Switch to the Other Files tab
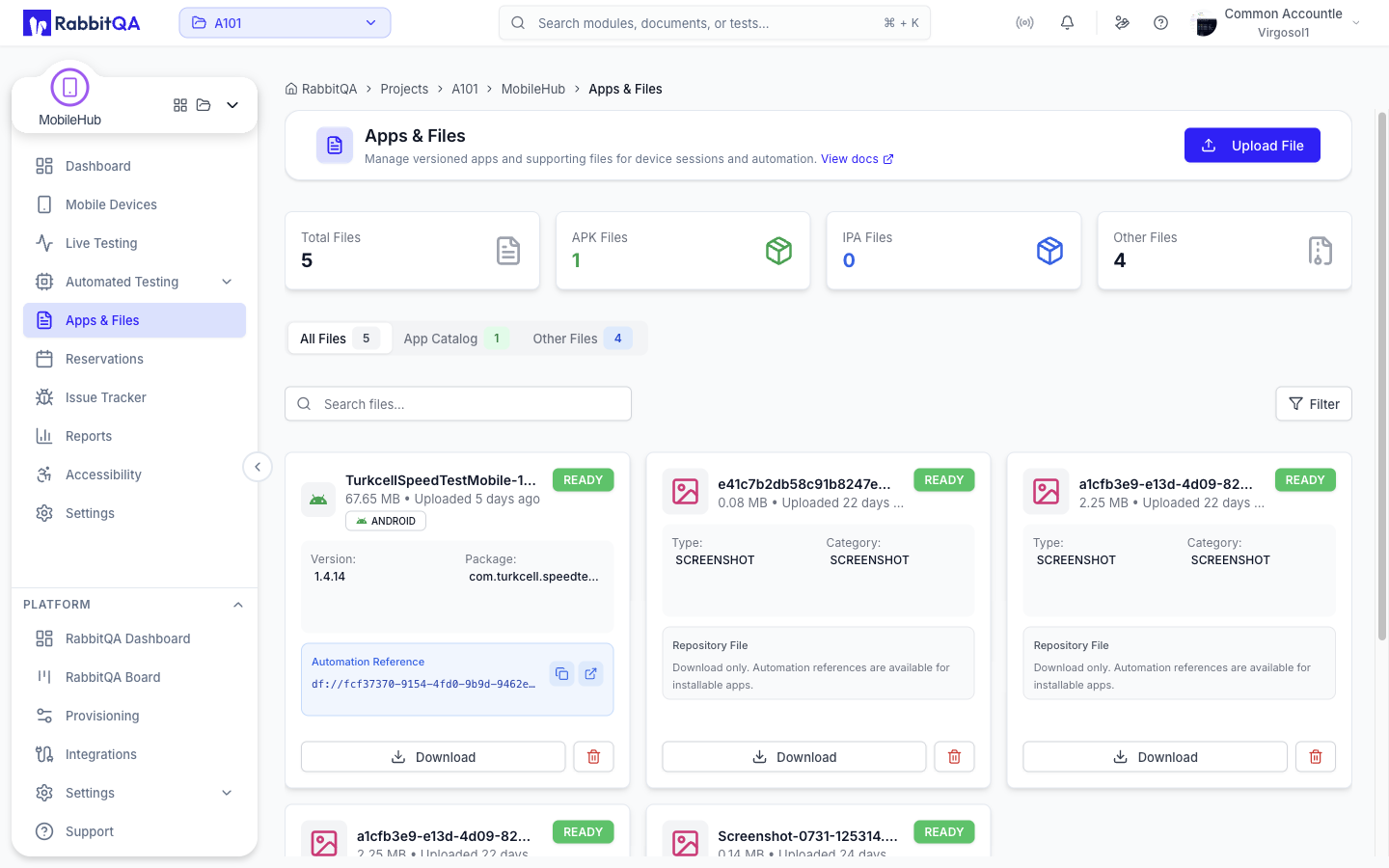 point(582,339)
